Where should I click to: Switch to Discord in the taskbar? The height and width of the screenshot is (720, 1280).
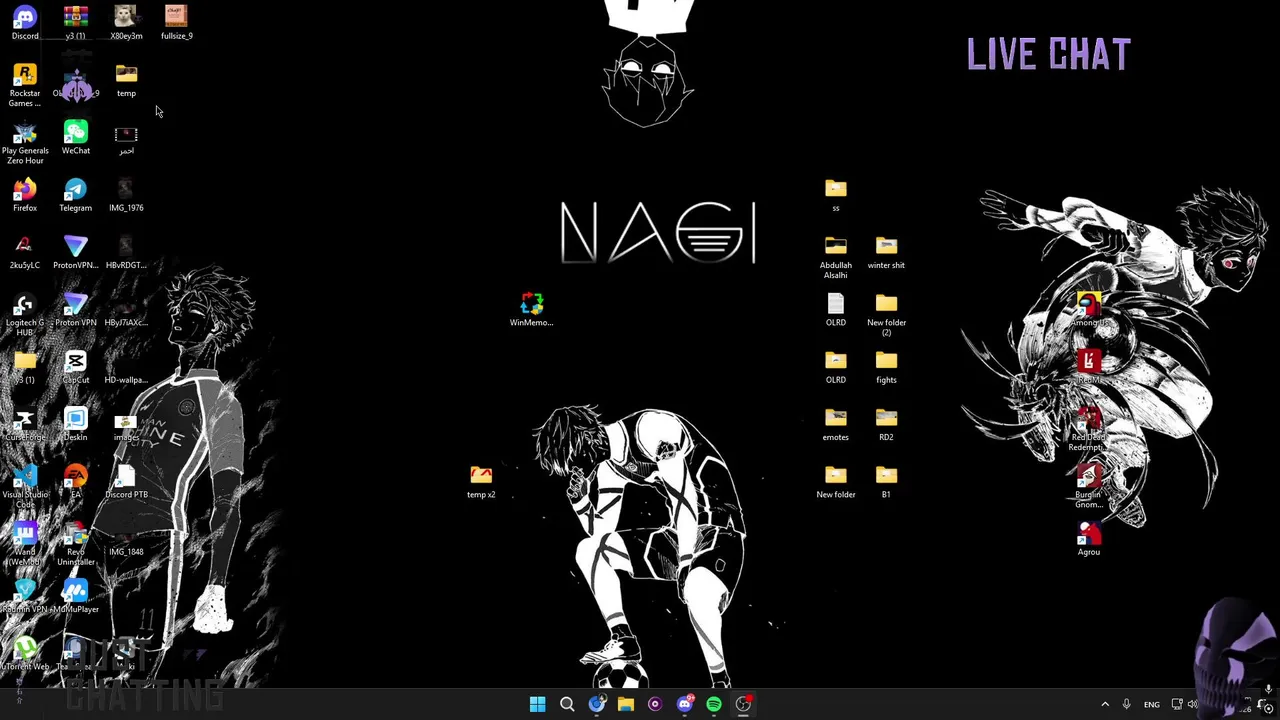[x=684, y=704]
